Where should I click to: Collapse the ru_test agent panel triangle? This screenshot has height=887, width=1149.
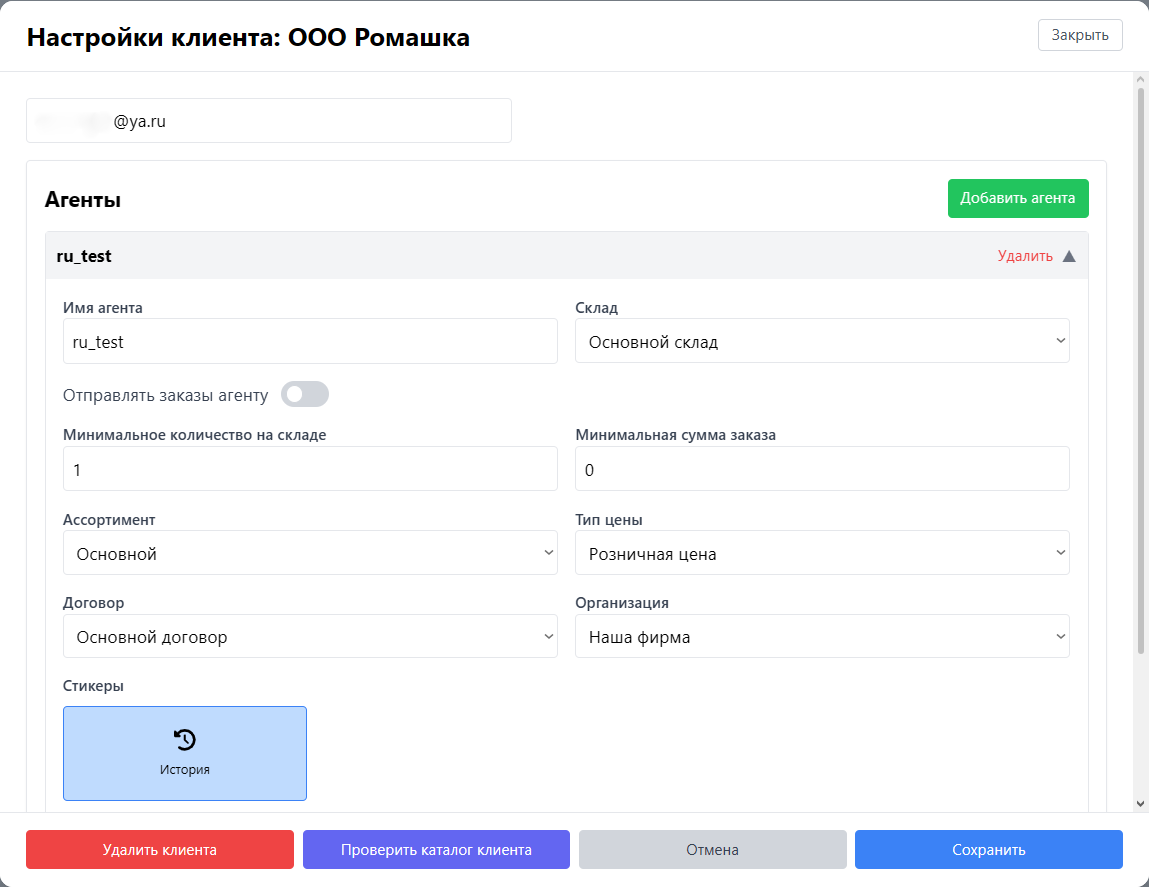(1069, 256)
